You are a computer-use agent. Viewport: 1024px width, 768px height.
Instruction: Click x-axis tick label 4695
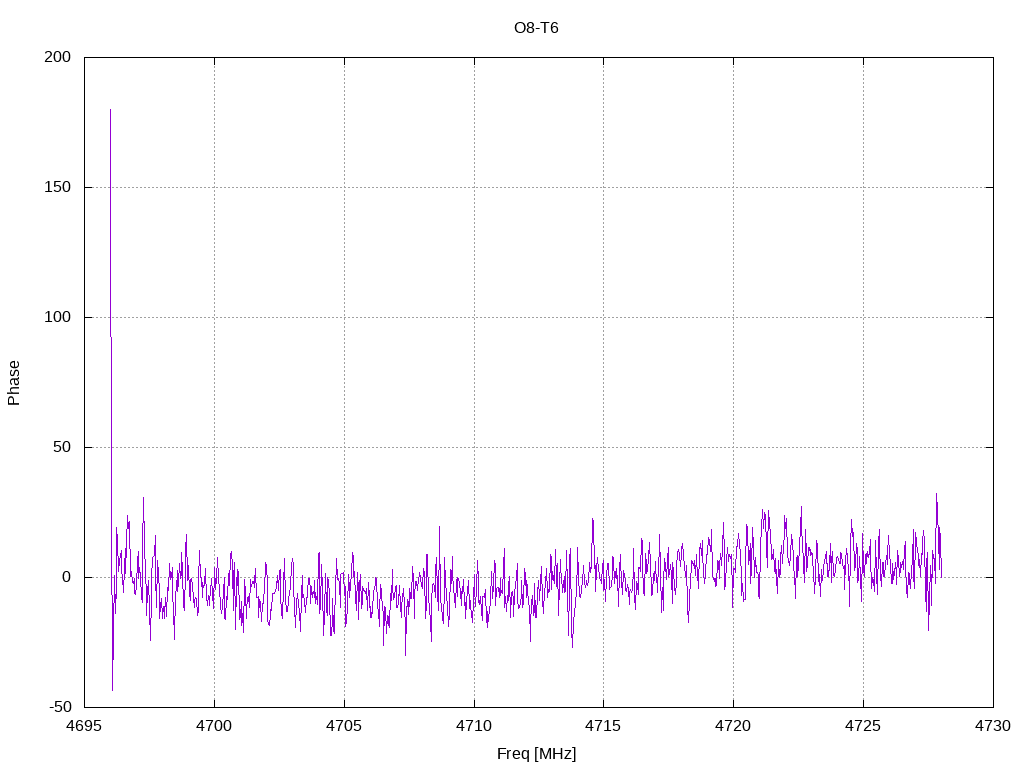point(84,726)
